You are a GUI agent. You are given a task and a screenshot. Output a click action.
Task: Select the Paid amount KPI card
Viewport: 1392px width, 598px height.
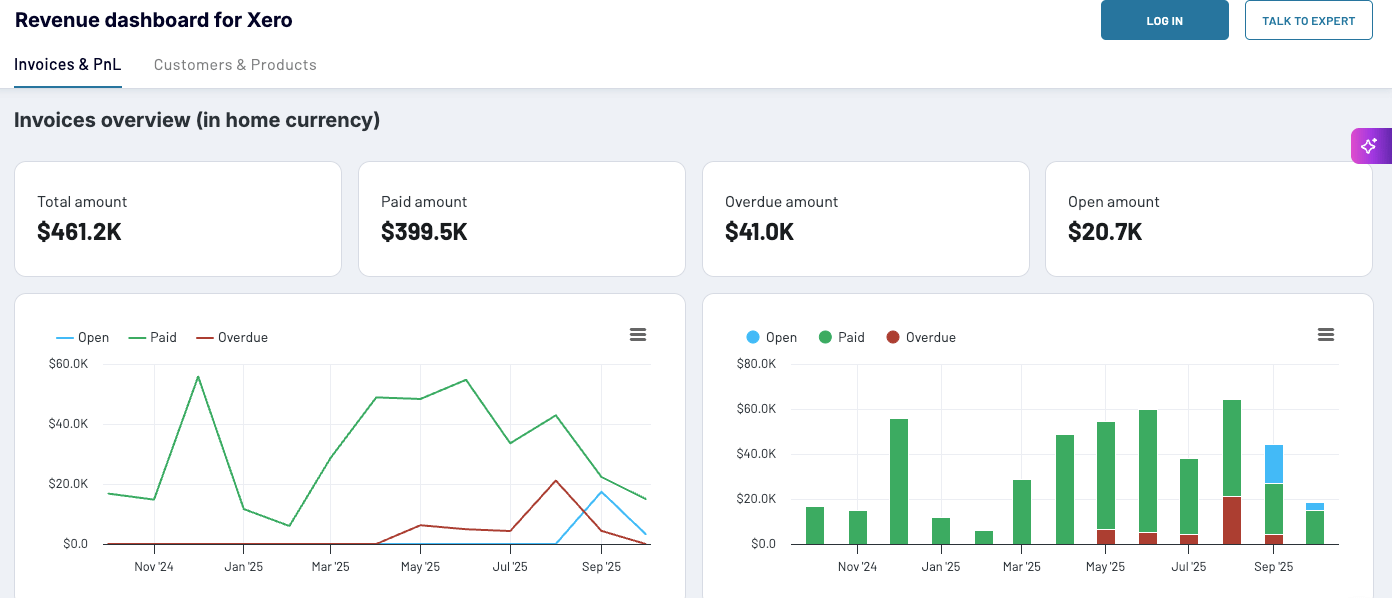tap(521, 218)
